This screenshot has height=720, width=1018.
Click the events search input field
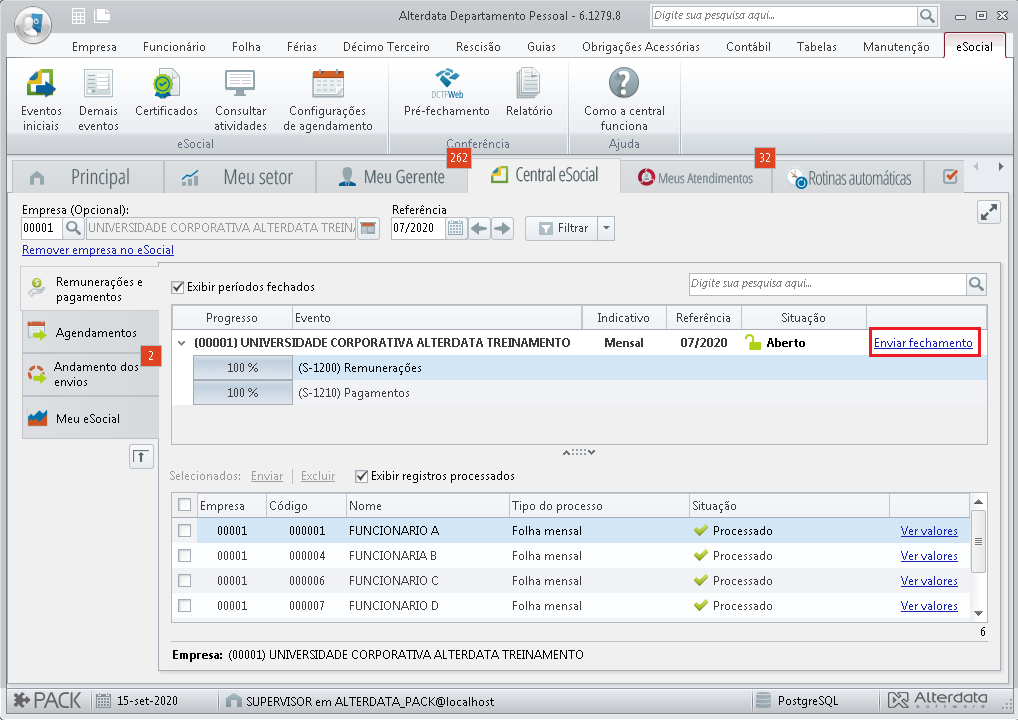828,284
